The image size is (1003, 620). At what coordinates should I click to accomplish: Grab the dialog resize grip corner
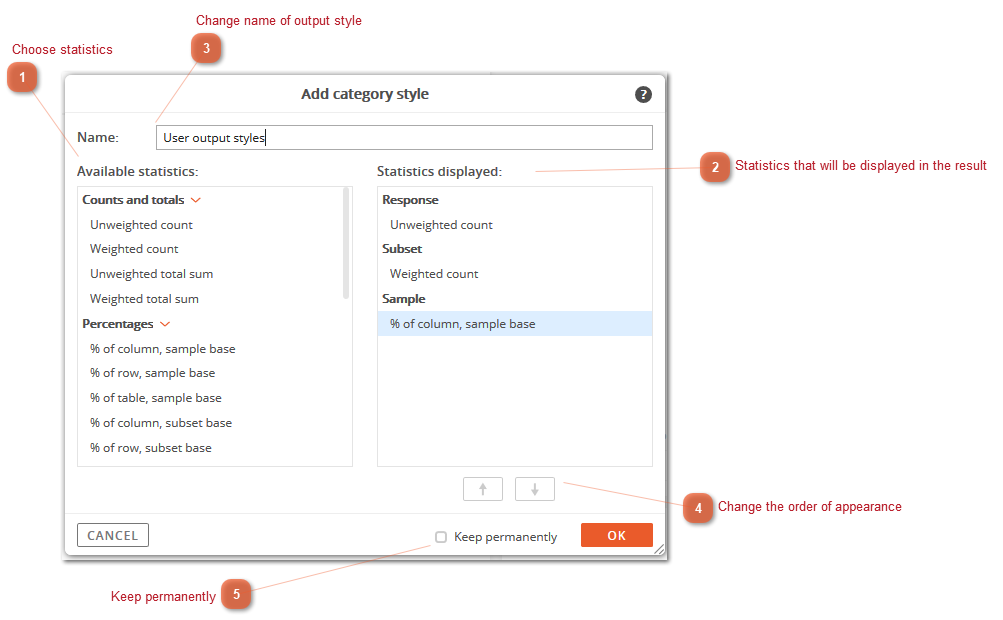(659, 549)
